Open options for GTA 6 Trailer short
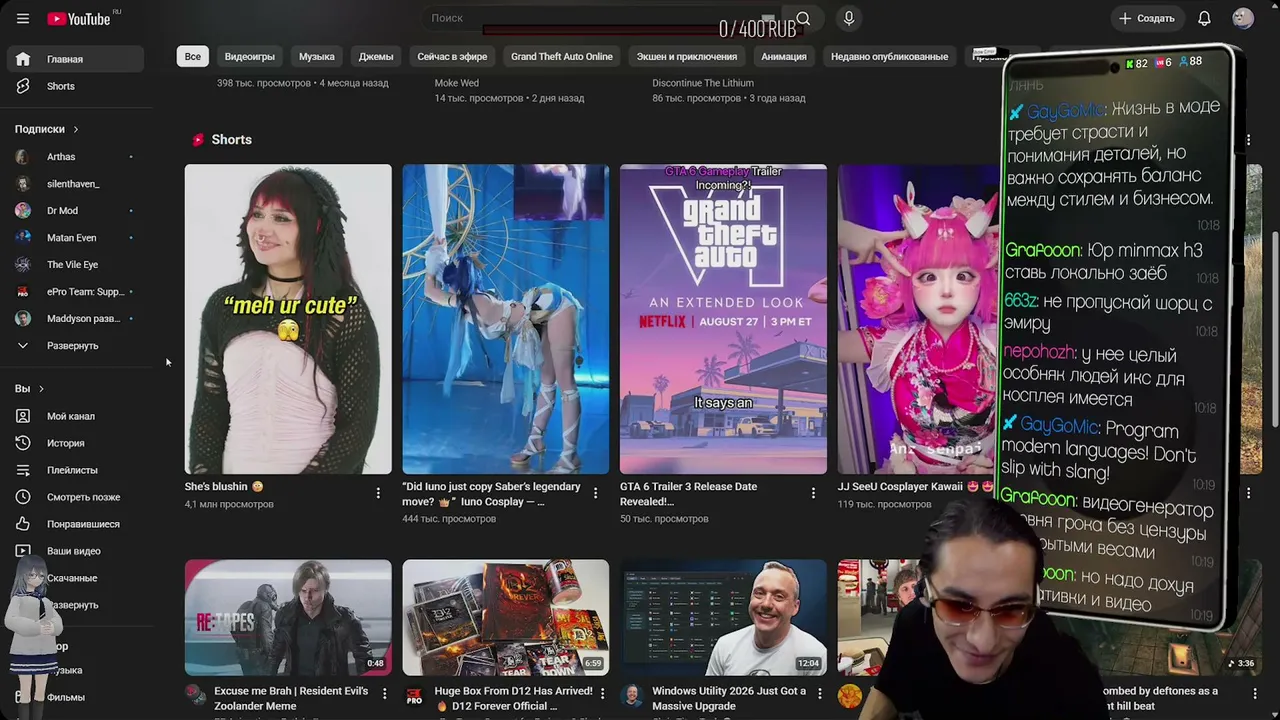Viewport: 1280px width, 720px height. point(813,493)
